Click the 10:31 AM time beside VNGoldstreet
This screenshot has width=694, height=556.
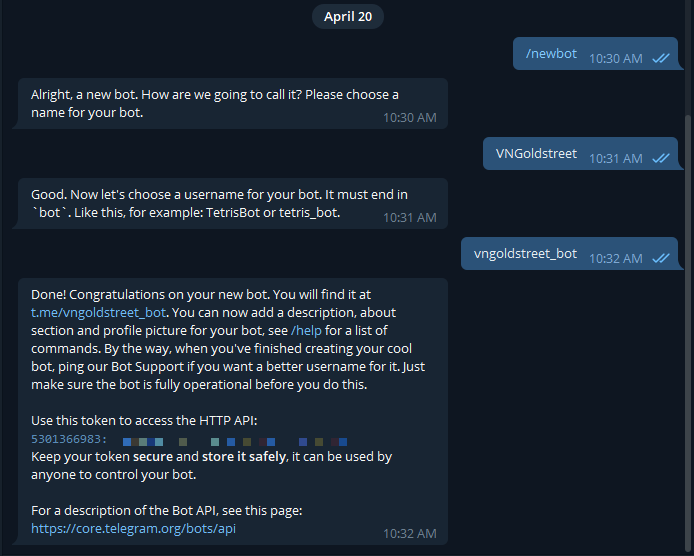click(616, 158)
